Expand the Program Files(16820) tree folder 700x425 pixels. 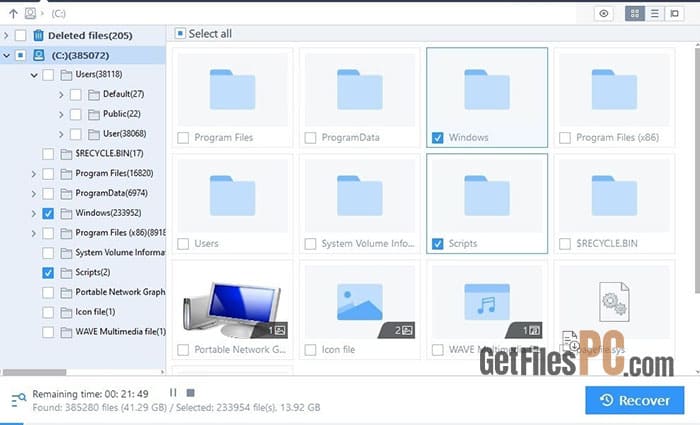pyautogui.click(x=33, y=174)
